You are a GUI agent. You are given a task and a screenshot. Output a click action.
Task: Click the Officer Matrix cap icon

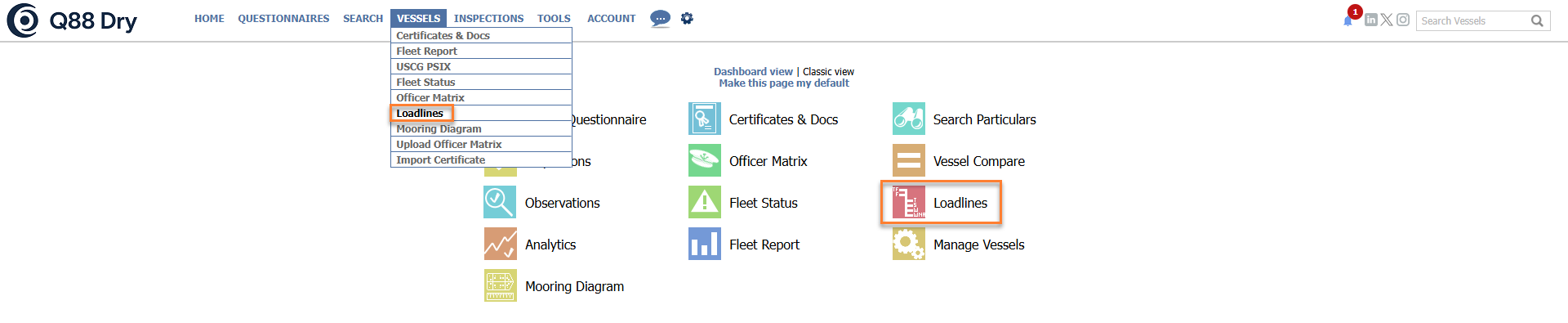(704, 160)
